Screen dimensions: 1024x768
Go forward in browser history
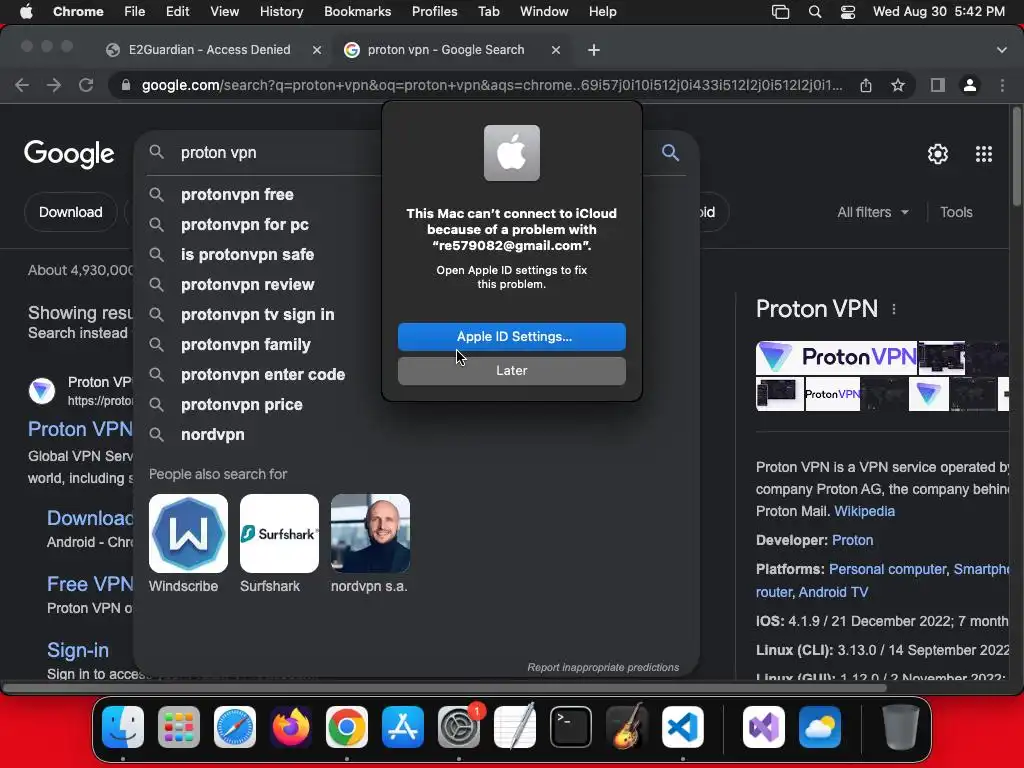coord(54,85)
